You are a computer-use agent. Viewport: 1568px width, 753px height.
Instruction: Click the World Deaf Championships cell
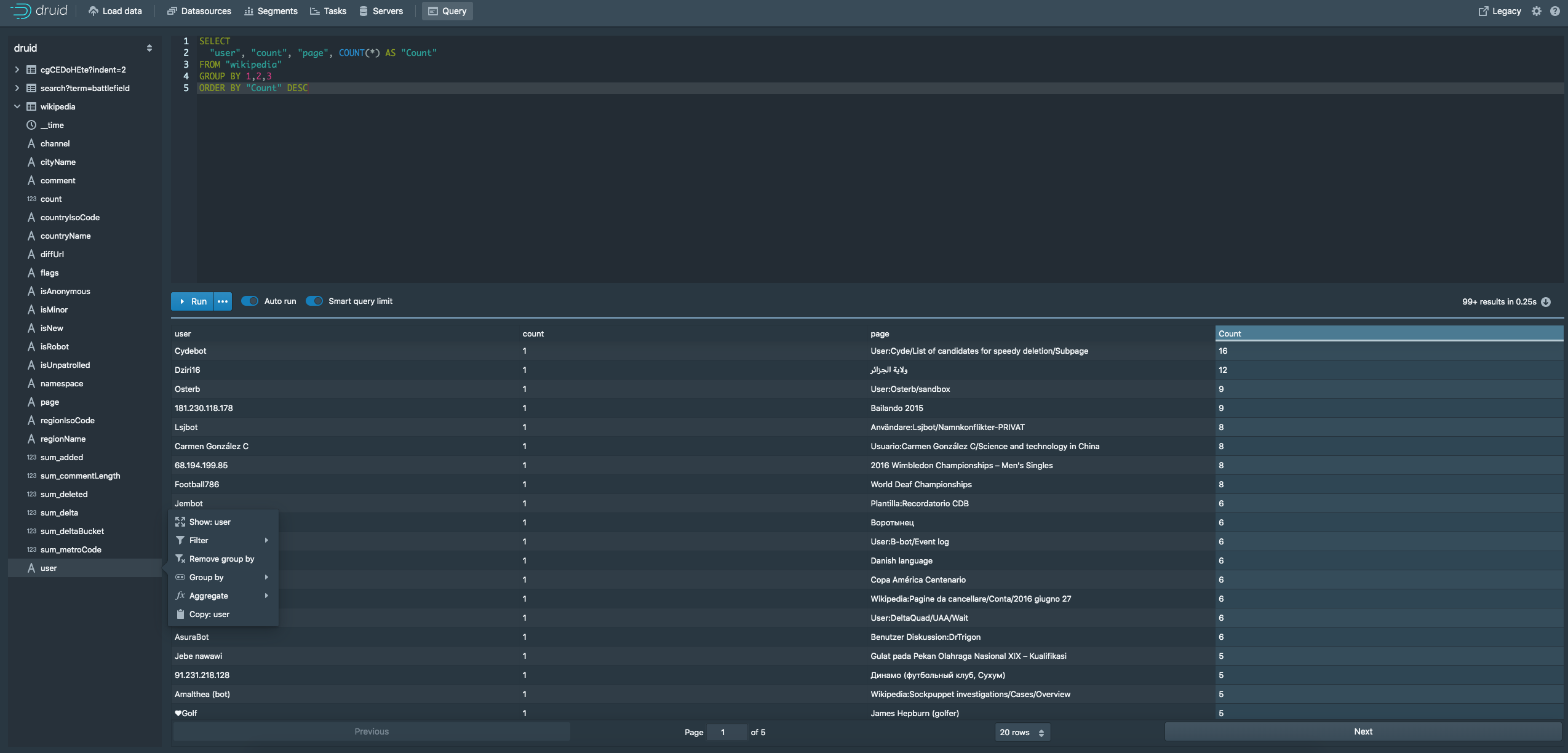tap(1041, 484)
